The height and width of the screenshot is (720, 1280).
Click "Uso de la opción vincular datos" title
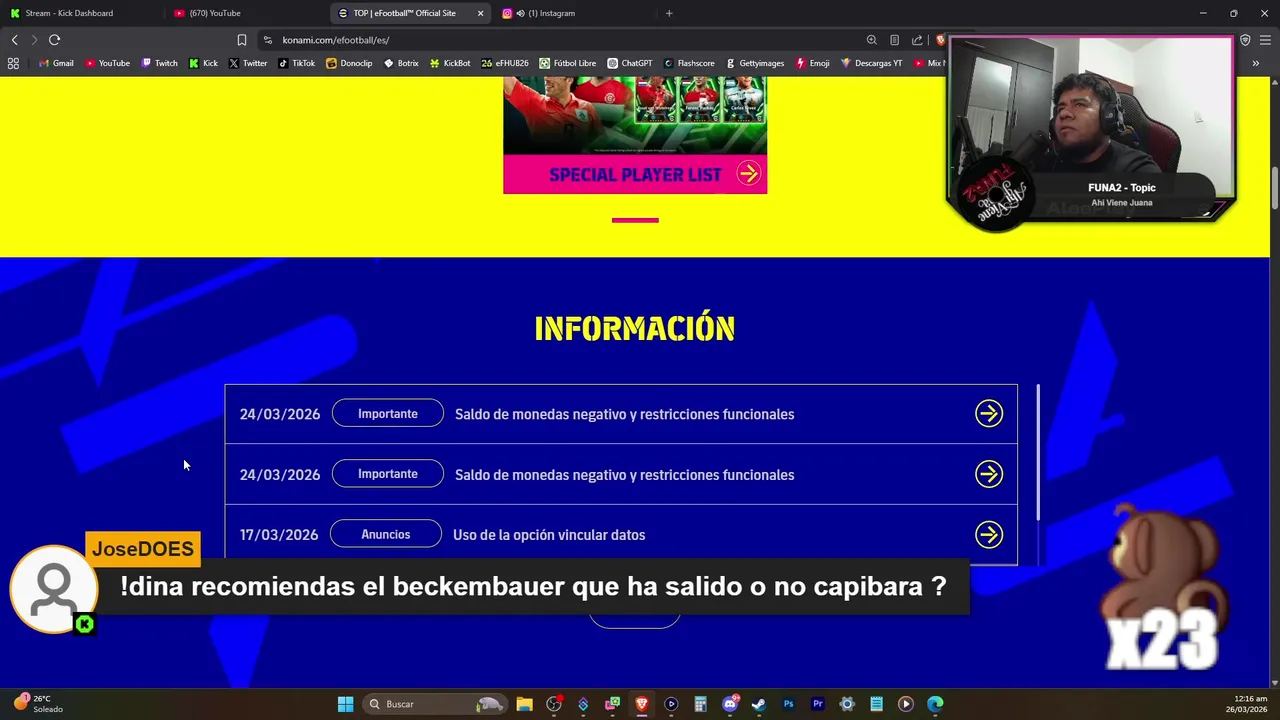pos(549,535)
